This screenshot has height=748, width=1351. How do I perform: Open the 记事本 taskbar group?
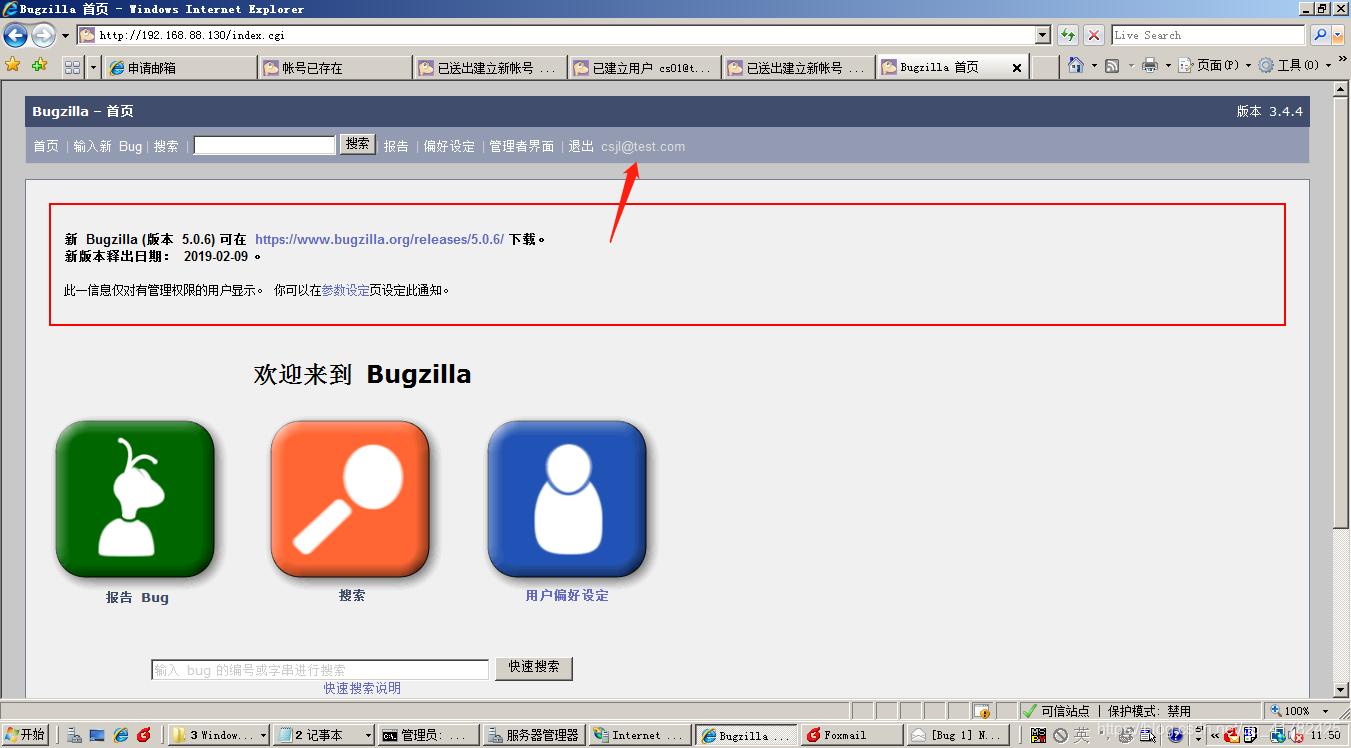[322, 735]
